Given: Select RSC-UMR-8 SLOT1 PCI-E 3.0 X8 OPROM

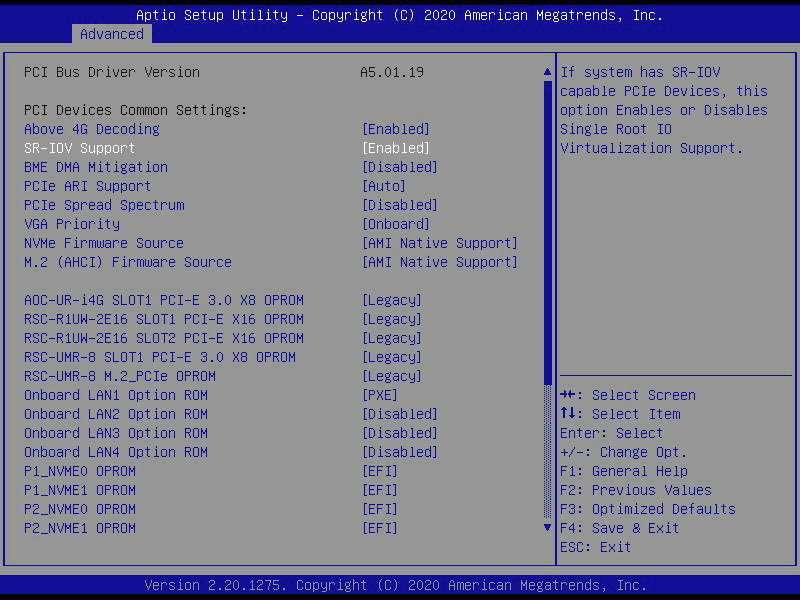Looking at the screenshot, I should [x=160, y=357].
